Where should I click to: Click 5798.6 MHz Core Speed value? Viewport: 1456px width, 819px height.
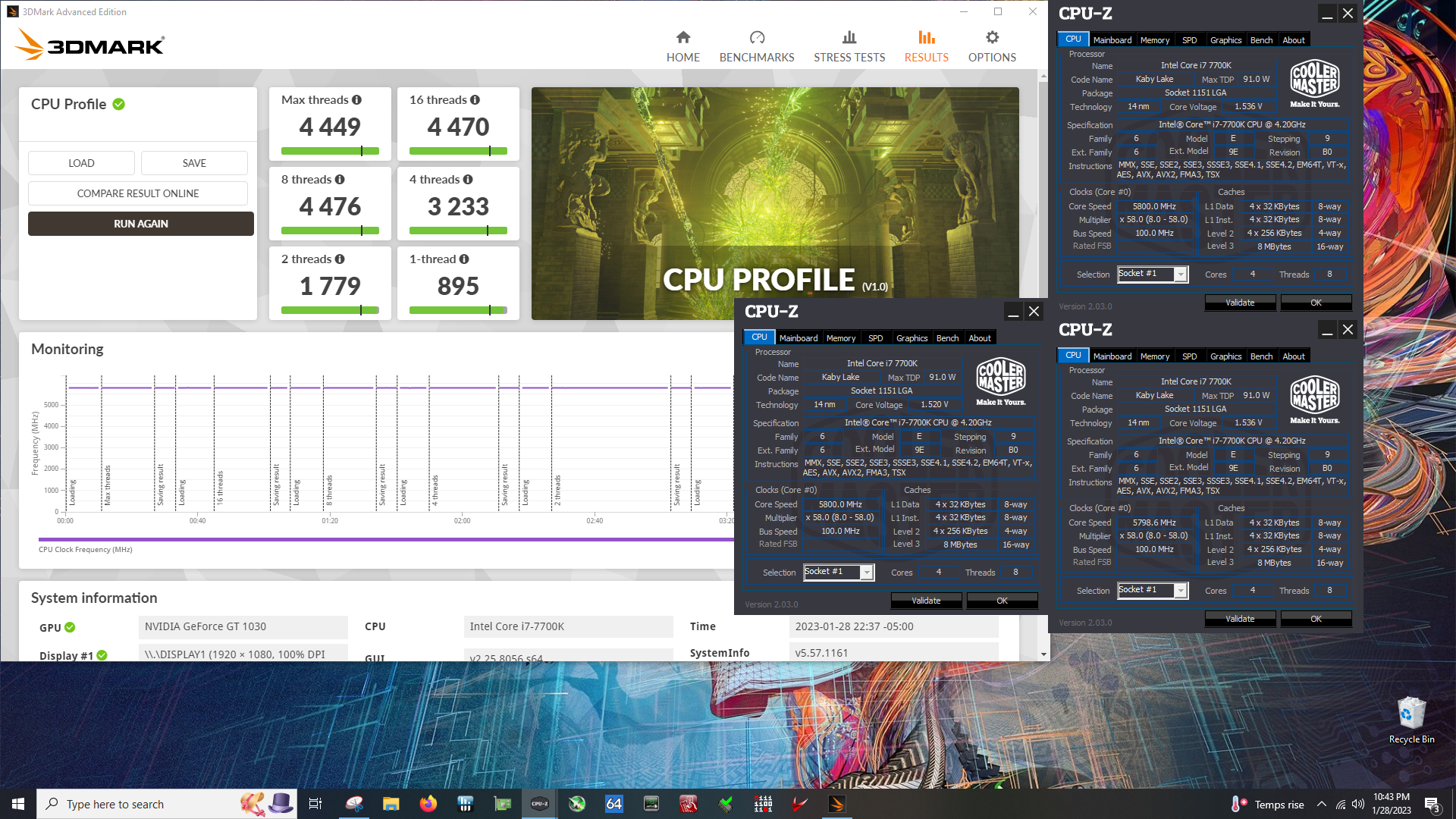click(1154, 522)
